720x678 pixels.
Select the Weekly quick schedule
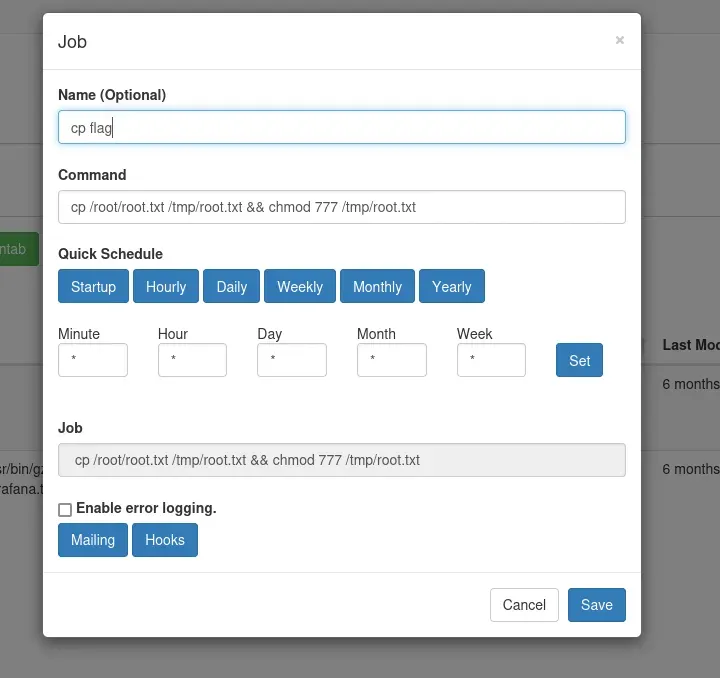[x=300, y=286]
